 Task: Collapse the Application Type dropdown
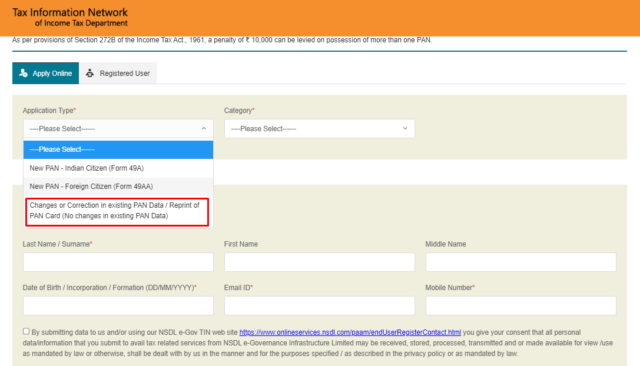118,129
